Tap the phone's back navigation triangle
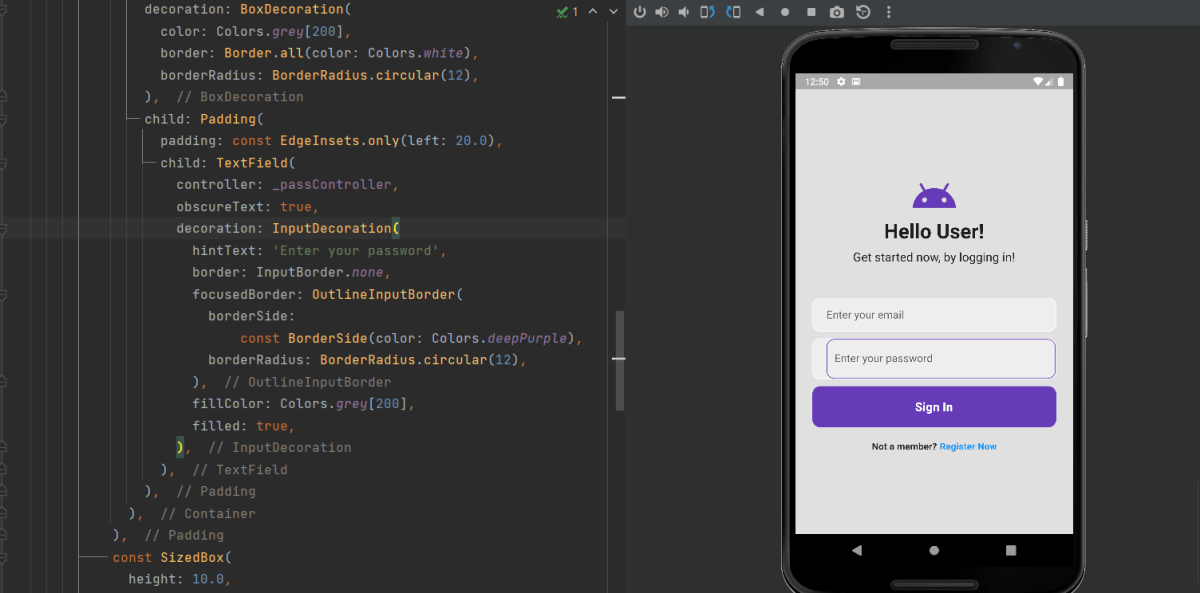This screenshot has width=1200, height=593. pos(857,550)
